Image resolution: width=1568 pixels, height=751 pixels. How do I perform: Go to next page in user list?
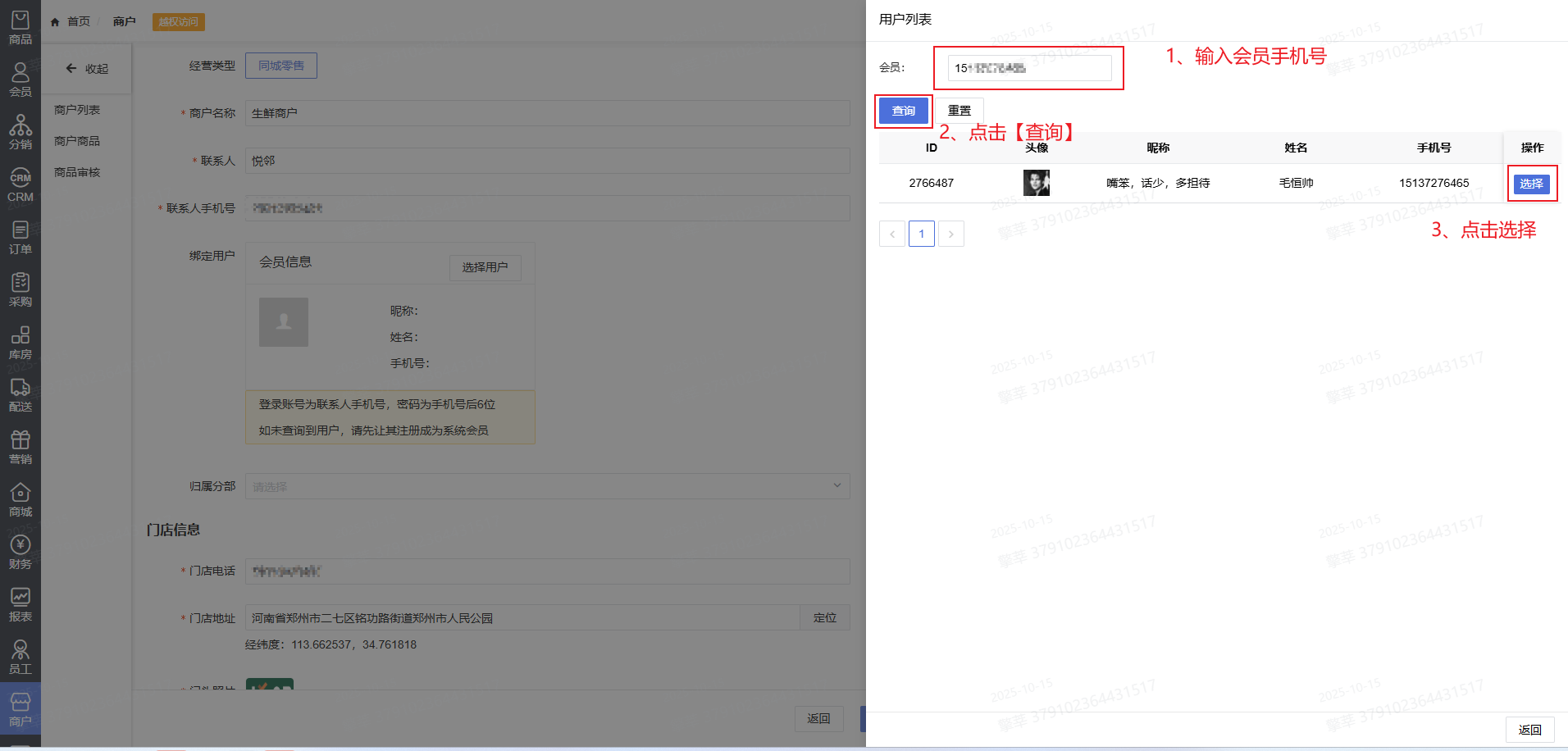pos(951,234)
